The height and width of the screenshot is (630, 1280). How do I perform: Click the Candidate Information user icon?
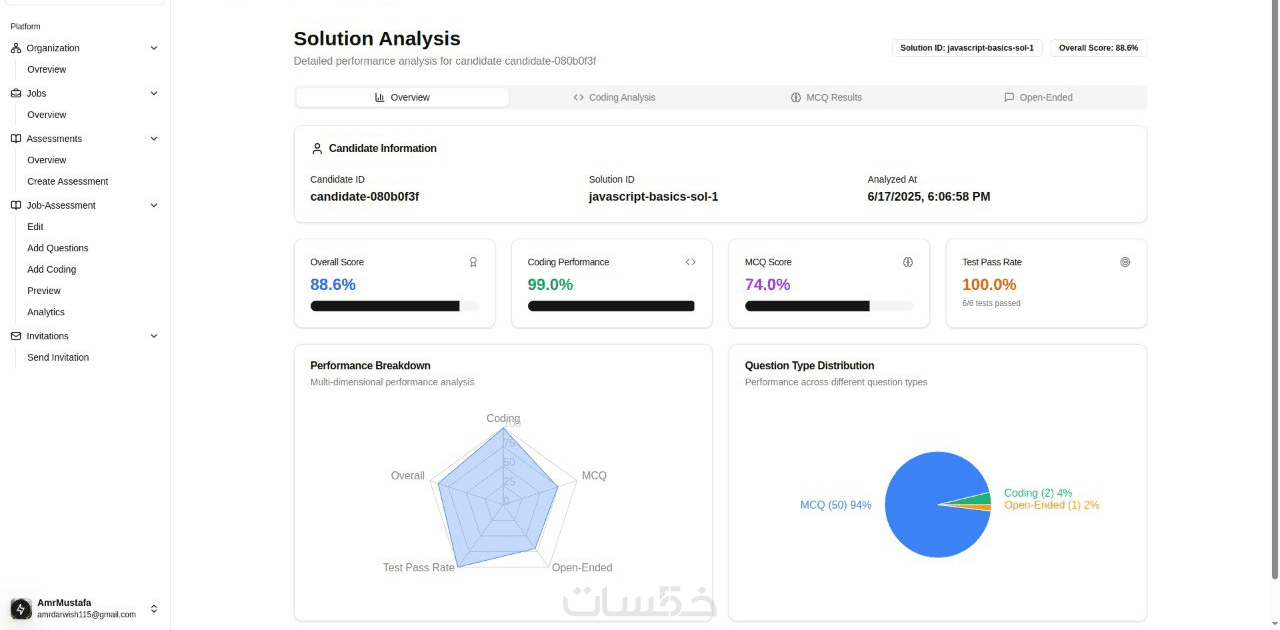pyautogui.click(x=318, y=148)
